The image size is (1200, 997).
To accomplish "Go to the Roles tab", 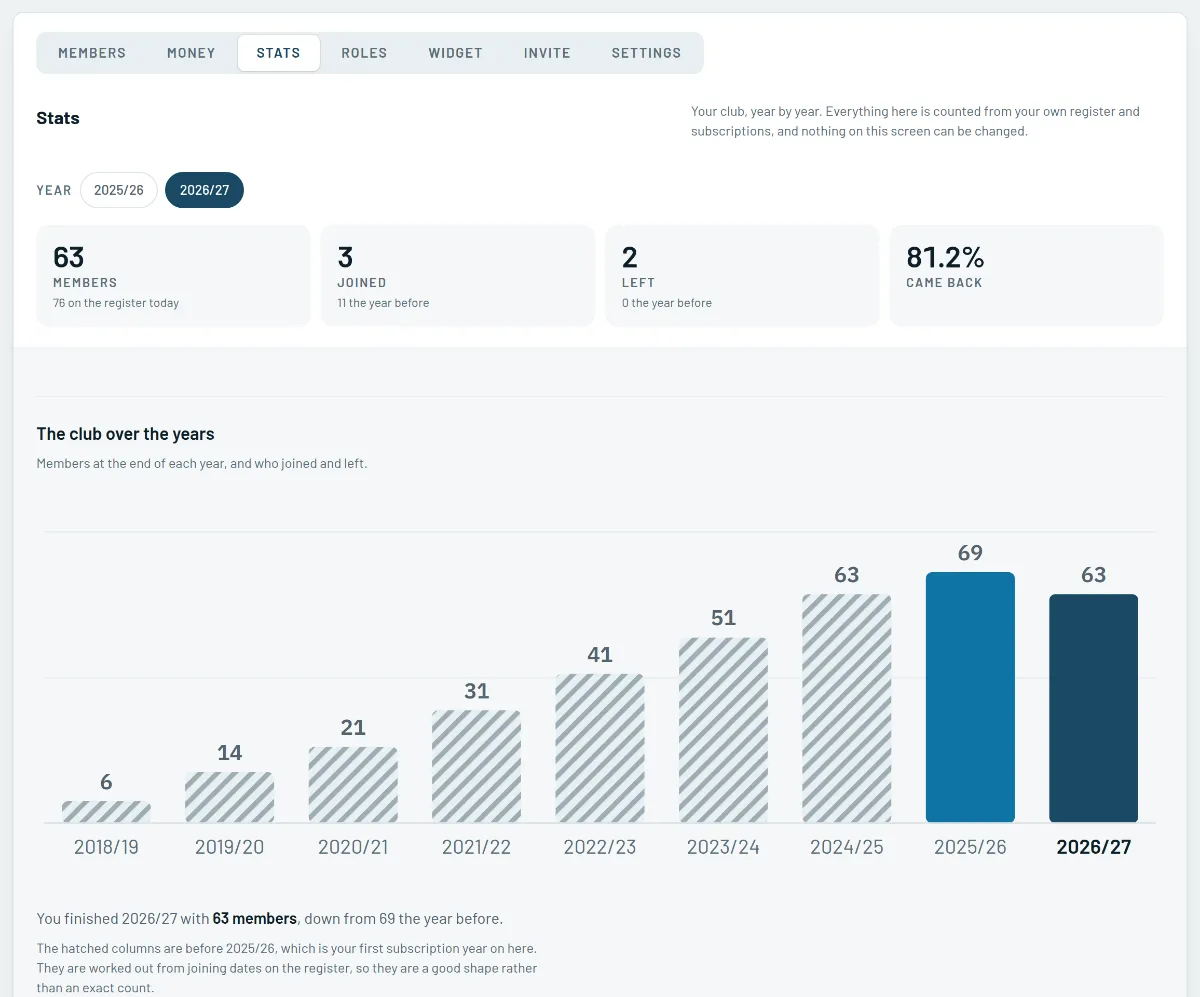I will pos(364,53).
